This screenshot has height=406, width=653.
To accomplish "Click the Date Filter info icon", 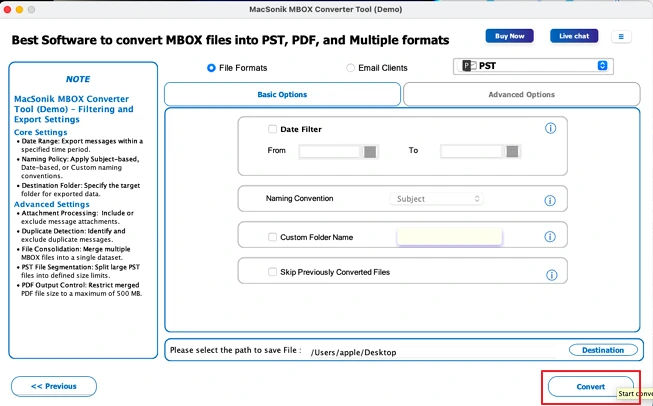I will (x=550, y=128).
